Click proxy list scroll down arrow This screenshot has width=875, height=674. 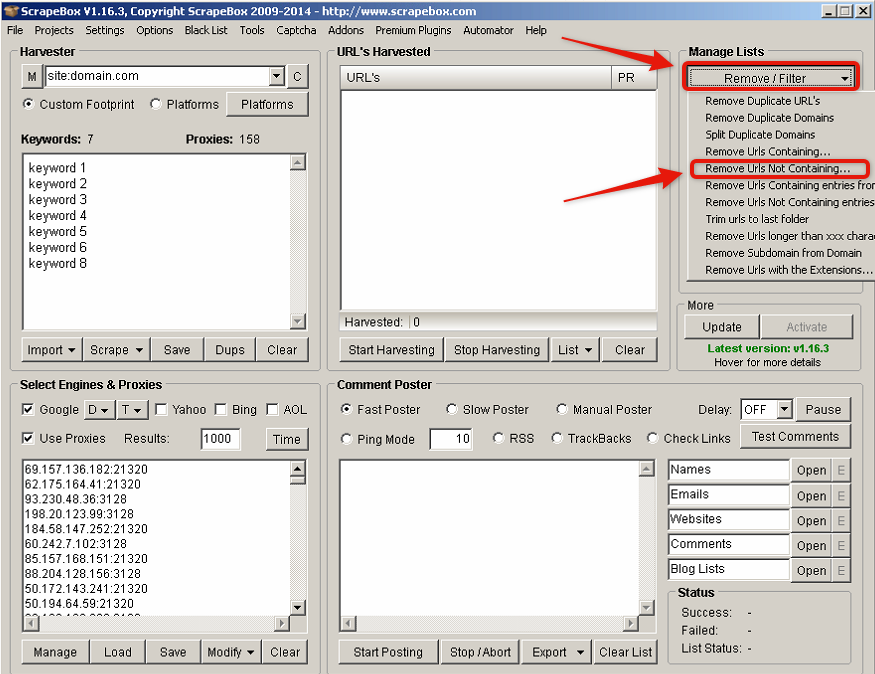(298, 608)
